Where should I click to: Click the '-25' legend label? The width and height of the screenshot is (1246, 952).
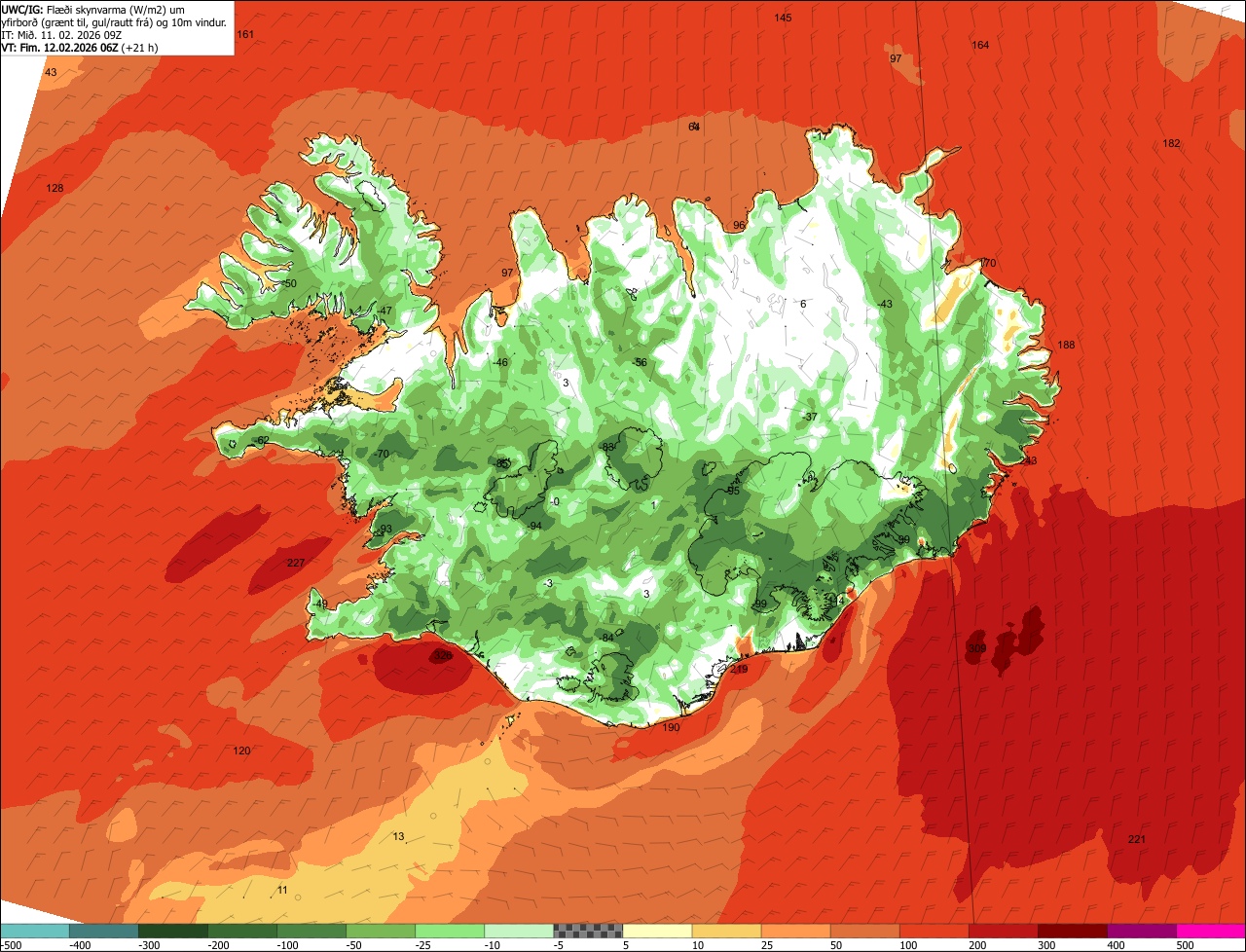tap(424, 945)
